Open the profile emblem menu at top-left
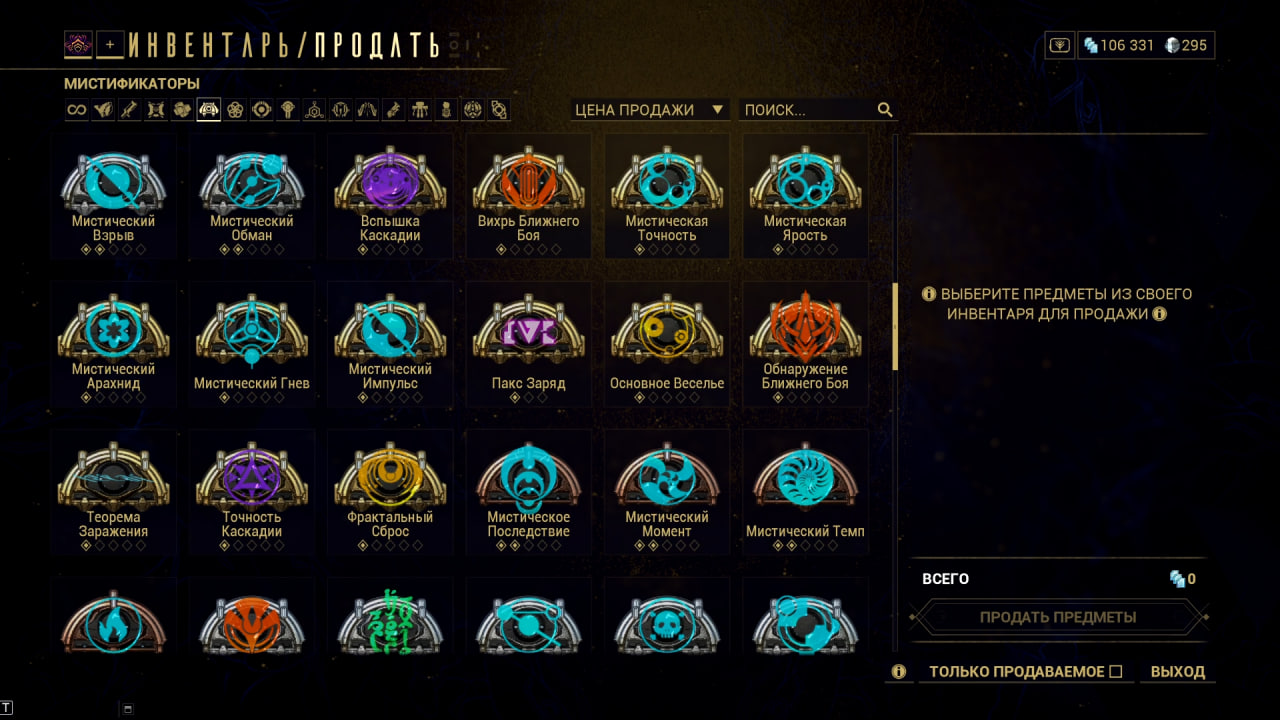Viewport: 1280px width, 720px height. pyautogui.click(x=78, y=44)
